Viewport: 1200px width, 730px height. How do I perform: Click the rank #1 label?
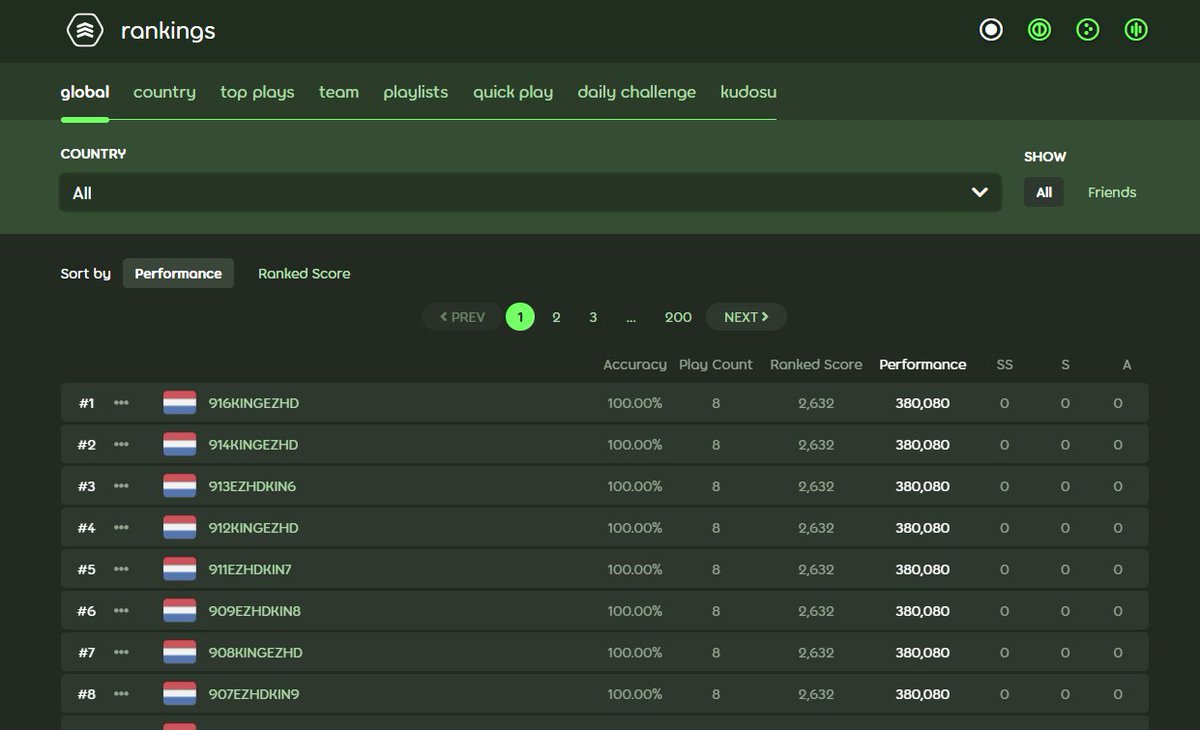(86, 403)
